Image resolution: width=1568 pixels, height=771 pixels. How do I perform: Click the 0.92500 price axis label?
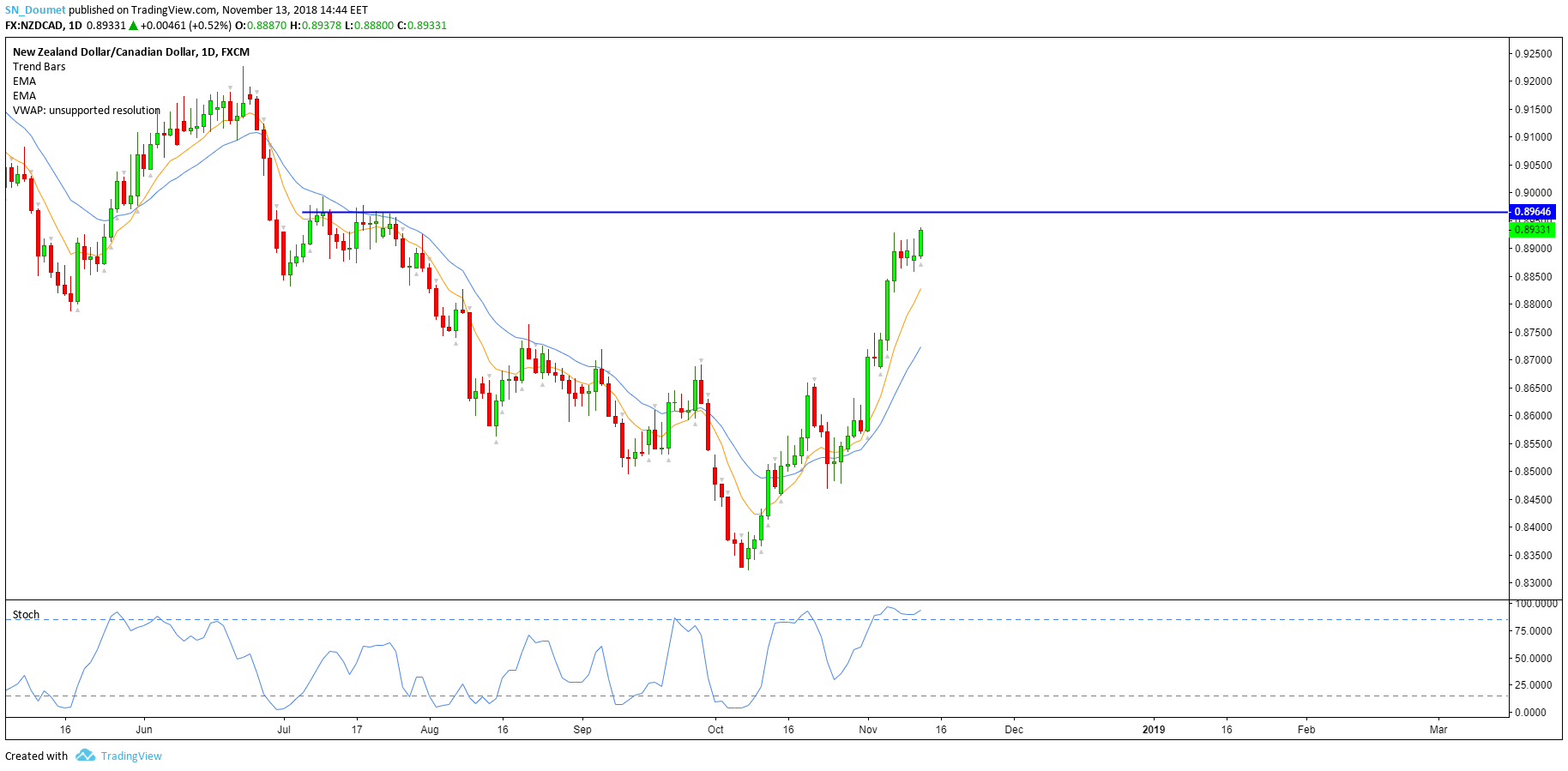tap(1533, 54)
